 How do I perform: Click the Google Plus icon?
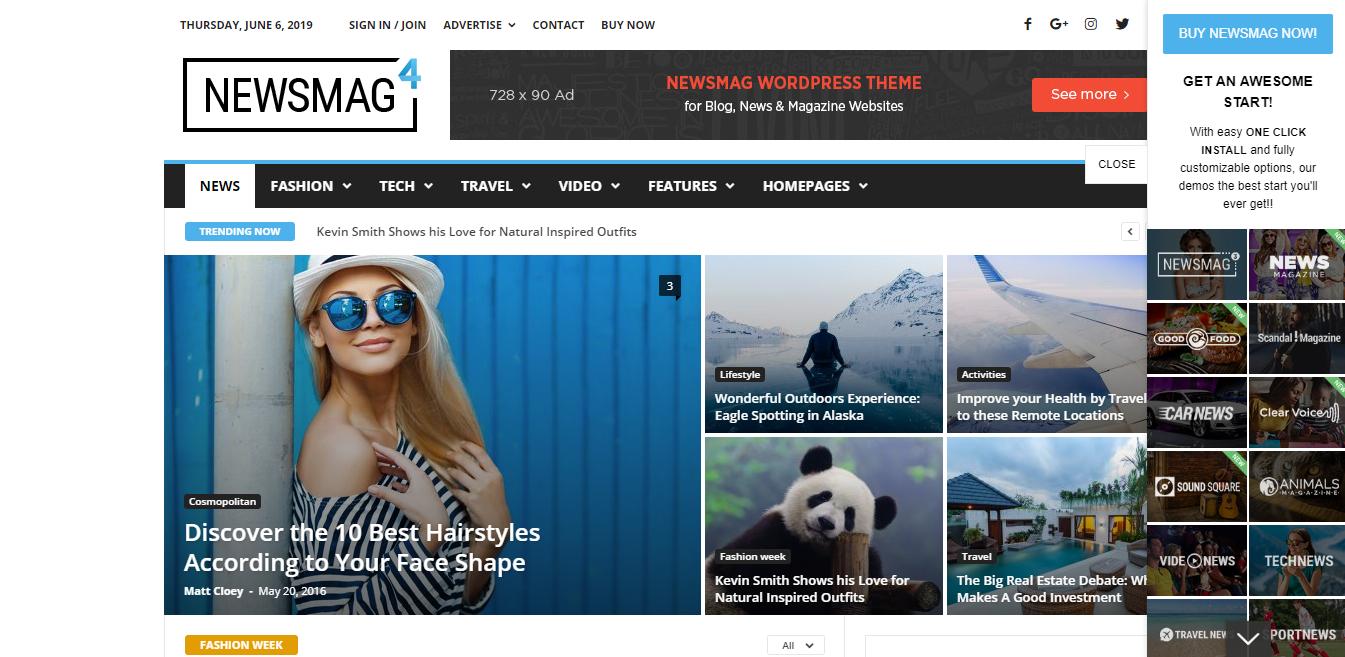[1059, 25]
